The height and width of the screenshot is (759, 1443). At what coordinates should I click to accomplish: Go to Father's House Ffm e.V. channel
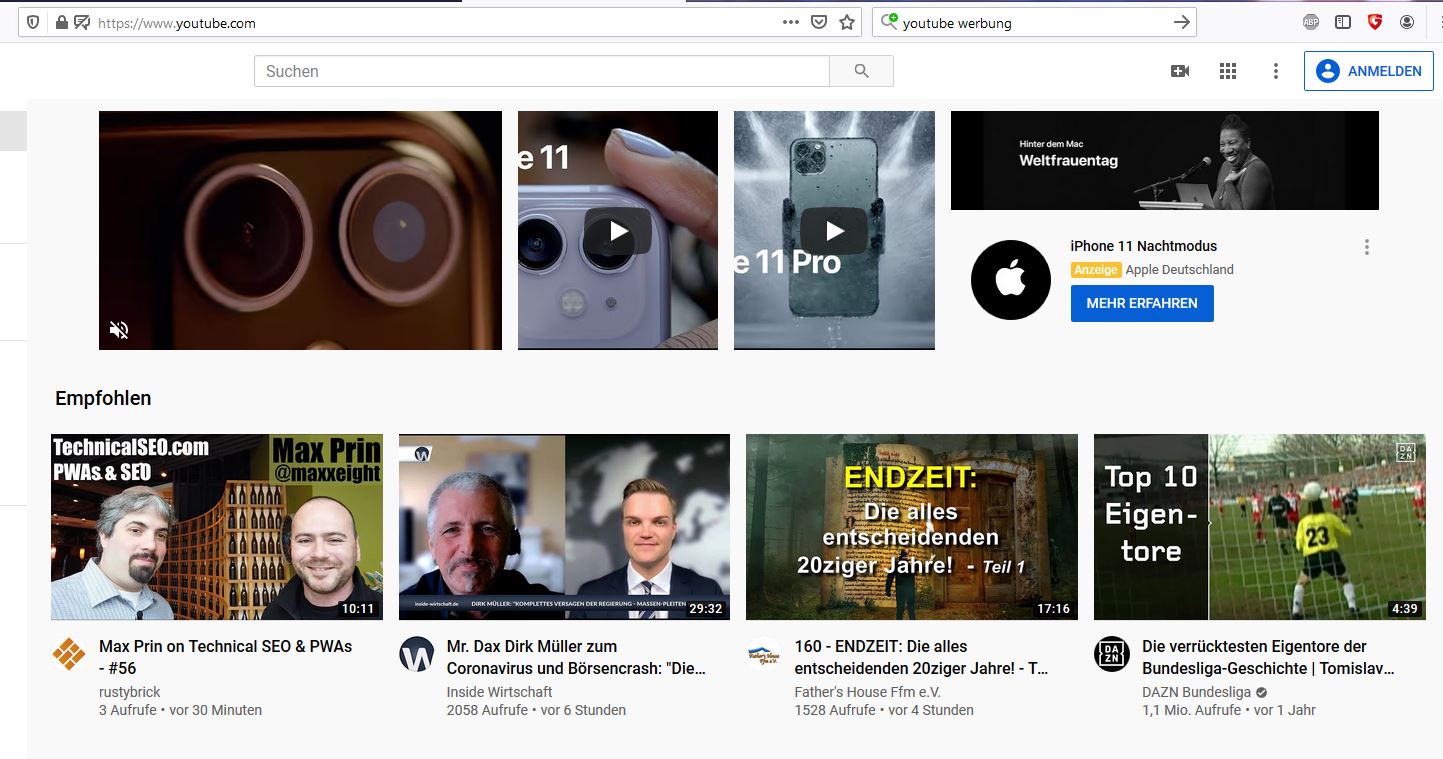click(x=868, y=692)
